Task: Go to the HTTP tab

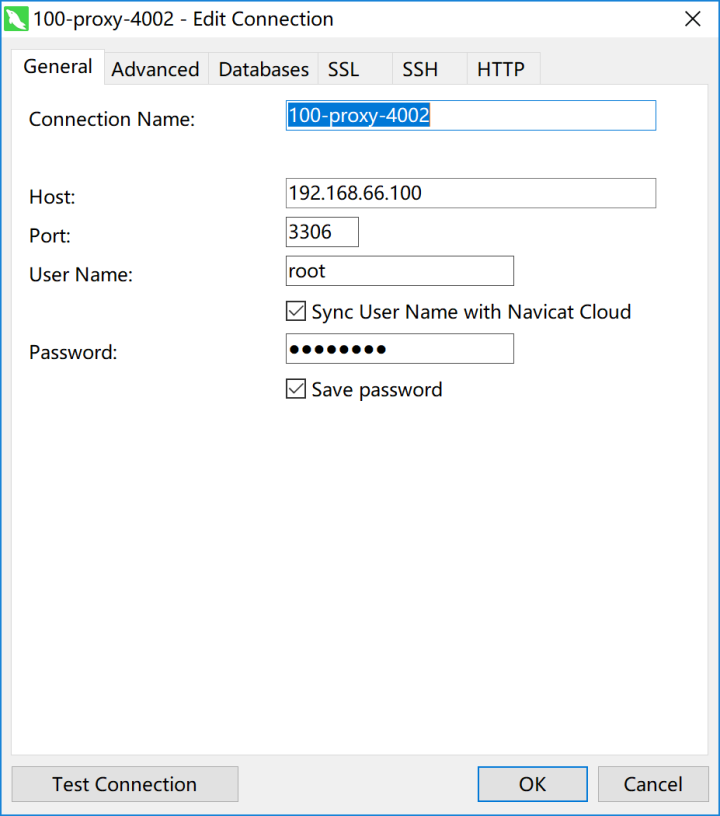Action: coord(504,69)
